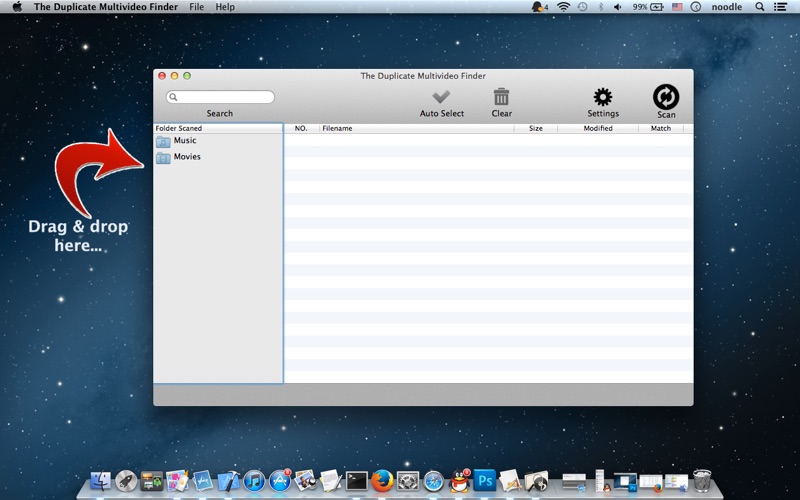Screen dimensions: 800x500
Task: Minimize the window with the yellow button
Action: 174,76
